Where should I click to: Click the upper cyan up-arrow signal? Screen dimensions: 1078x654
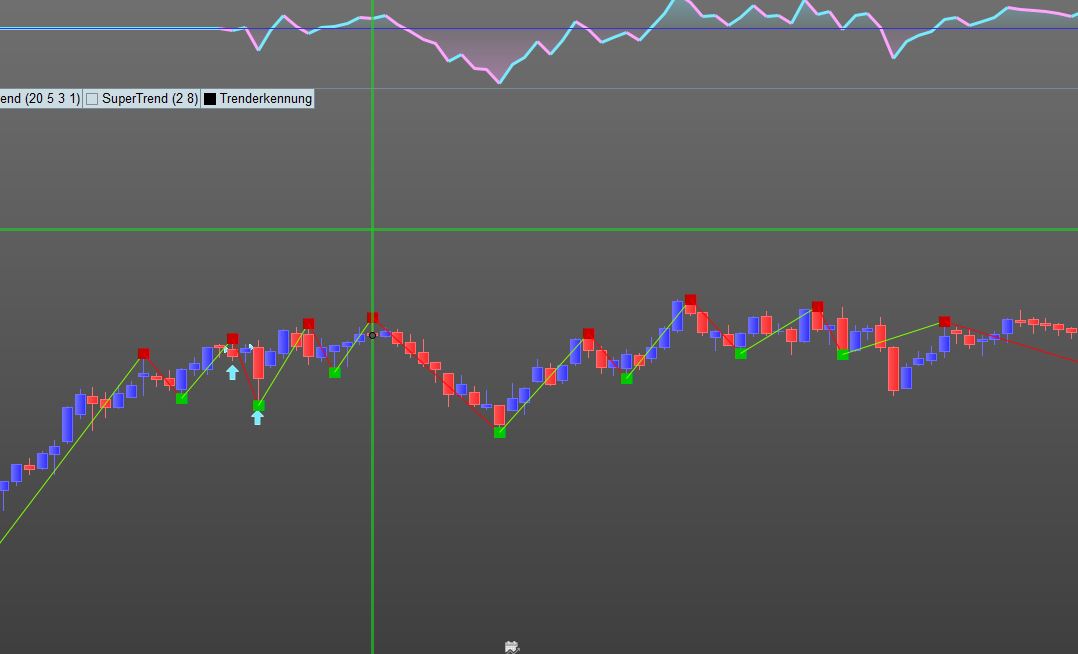(x=232, y=372)
